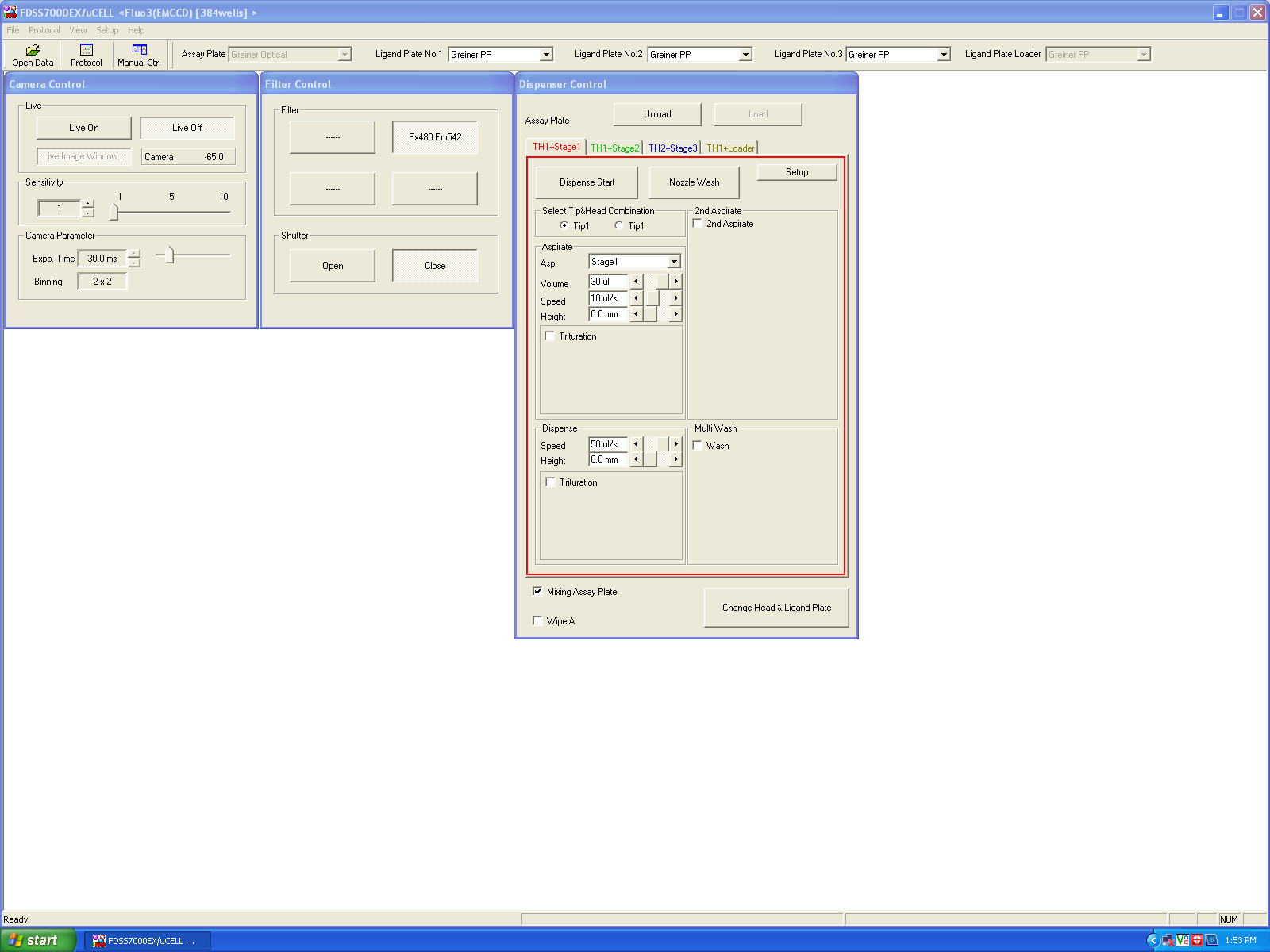
Task: Click the Sensitivity slider handle
Action: point(114,212)
